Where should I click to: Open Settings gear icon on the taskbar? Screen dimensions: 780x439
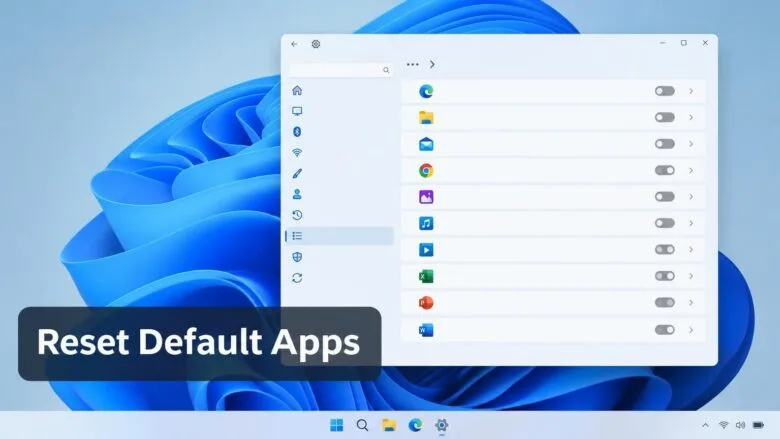coord(442,425)
